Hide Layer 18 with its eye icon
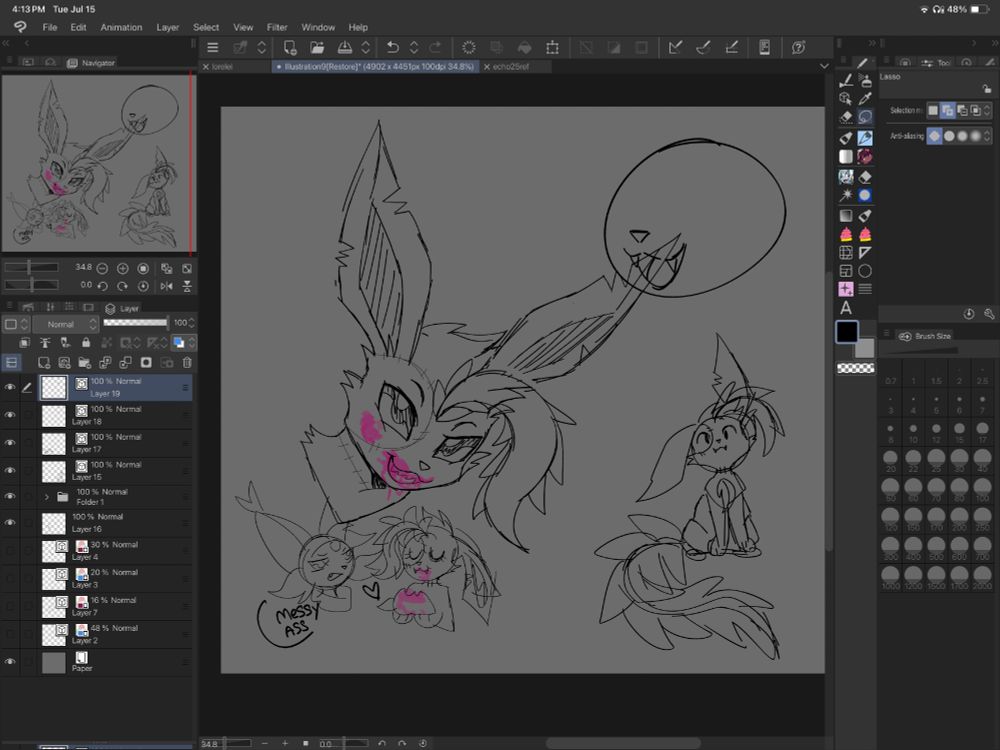This screenshot has width=1000, height=750. point(10,415)
